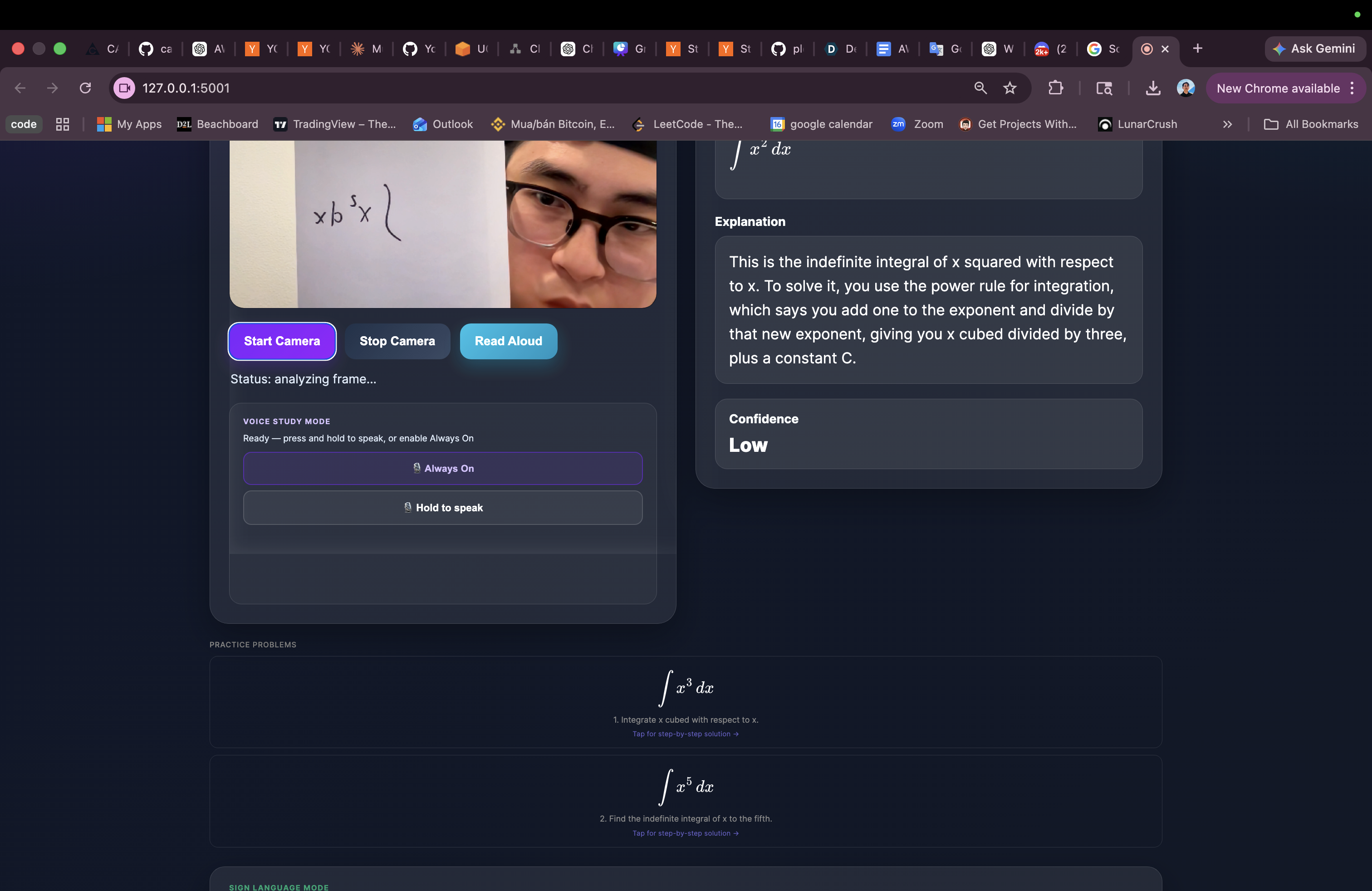1372x891 pixels.
Task: Tap step-by-step solution for x cubed
Action: [685, 734]
